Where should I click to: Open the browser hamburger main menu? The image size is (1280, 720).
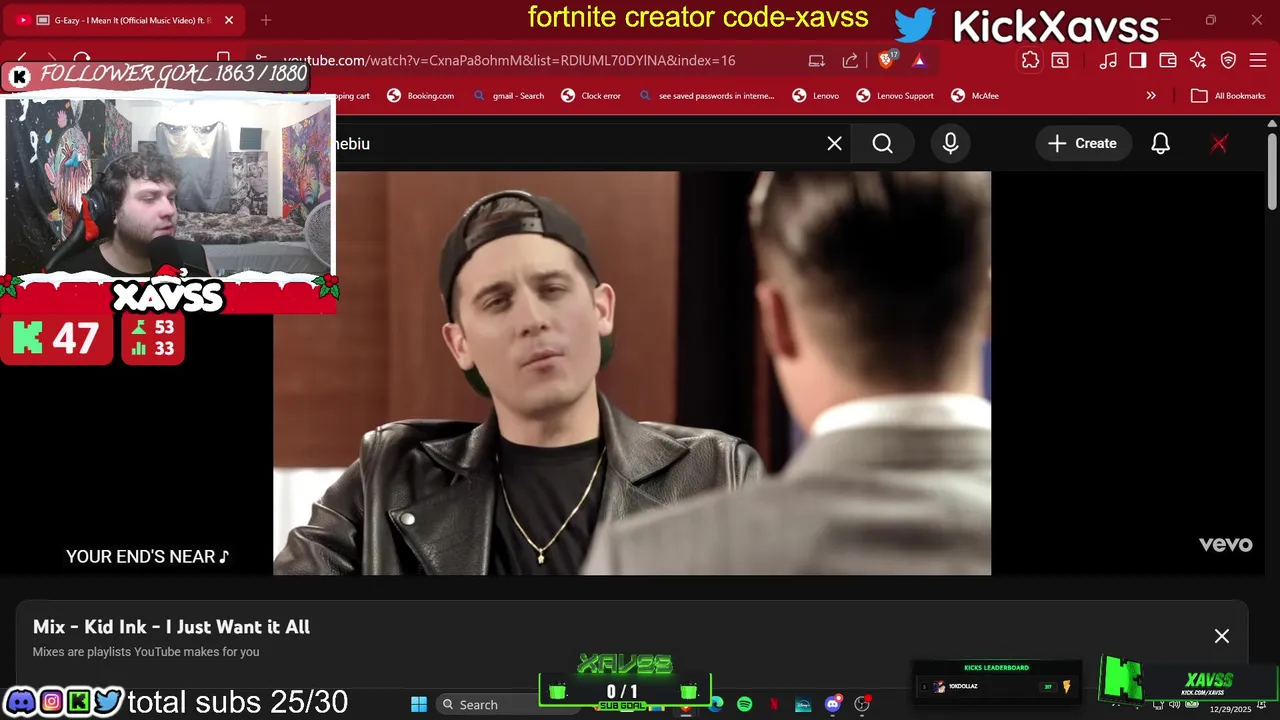[x=1258, y=60]
